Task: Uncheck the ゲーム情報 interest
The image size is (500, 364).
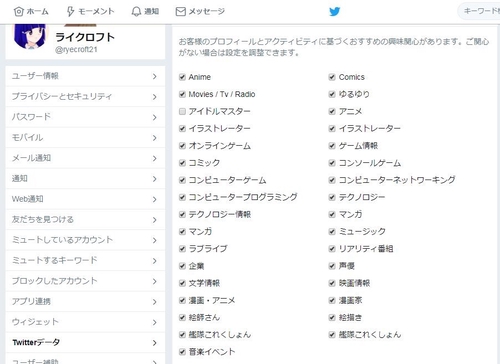Action: [332, 146]
